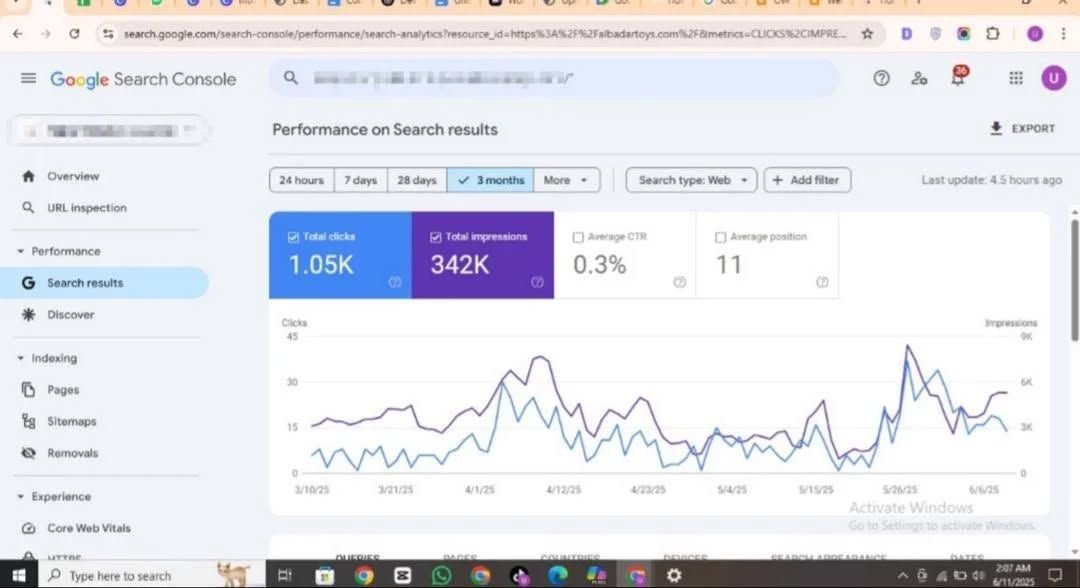Bookmark this page with star icon
The image size is (1080, 588).
(867, 34)
